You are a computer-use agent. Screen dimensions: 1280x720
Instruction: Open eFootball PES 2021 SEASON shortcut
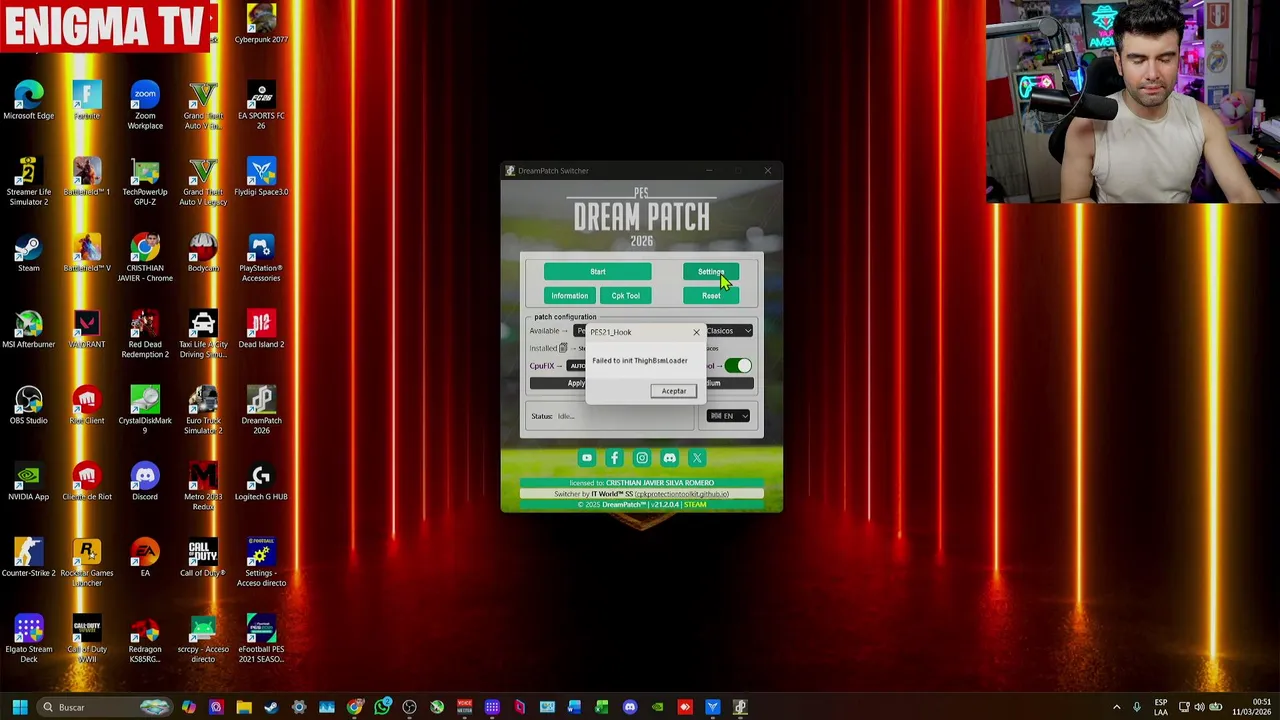(x=261, y=639)
